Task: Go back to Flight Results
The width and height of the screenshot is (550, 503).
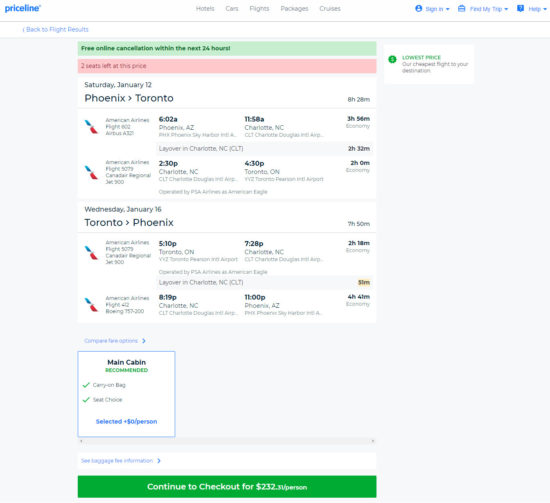Action: point(55,29)
